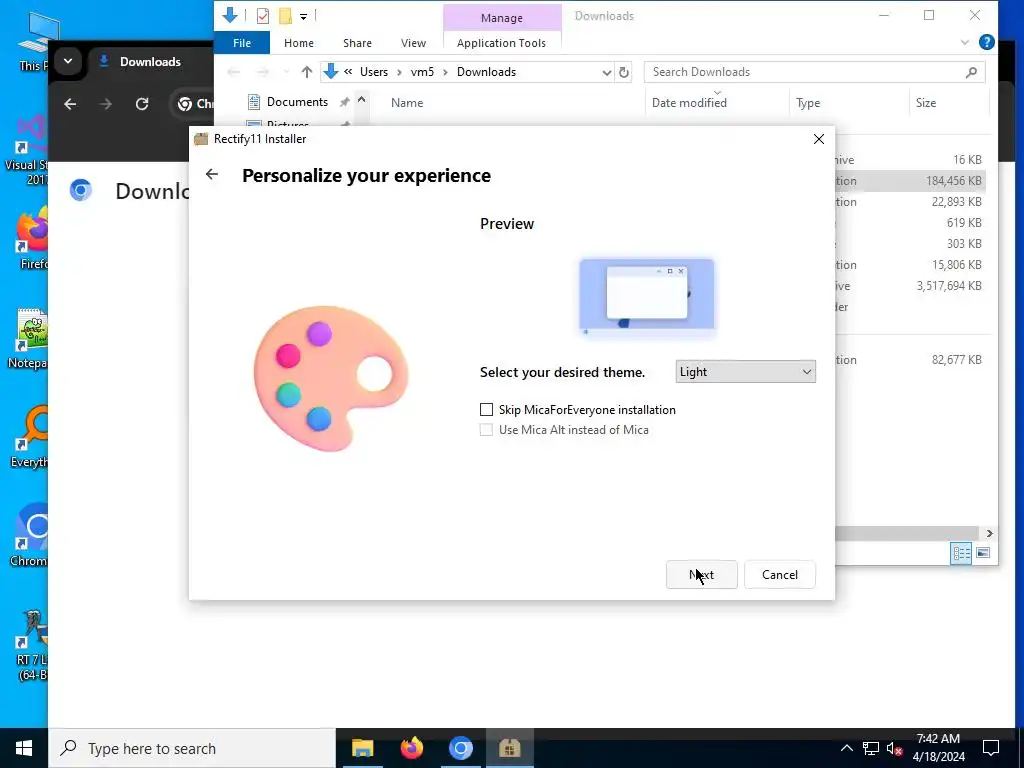Open the Share ribbon tab in Explorer
The height and width of the screenshot is (768, 1024).
[357, 43]
